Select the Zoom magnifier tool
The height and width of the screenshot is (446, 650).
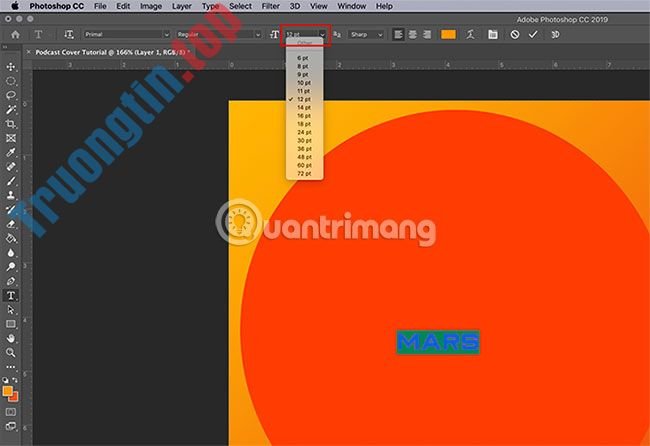point(11,353)
